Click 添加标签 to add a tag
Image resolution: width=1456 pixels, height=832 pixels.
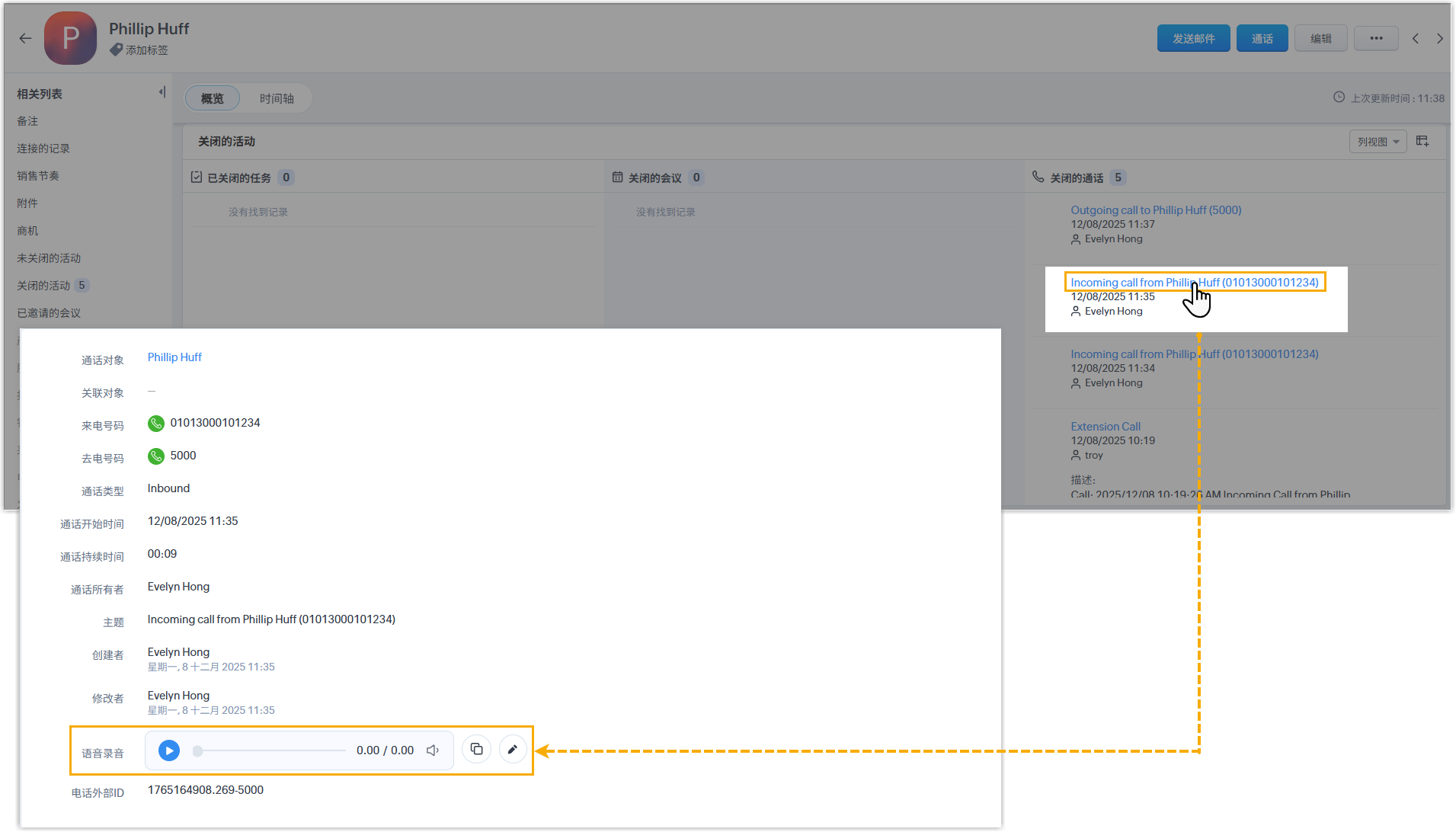pos(146,50)
